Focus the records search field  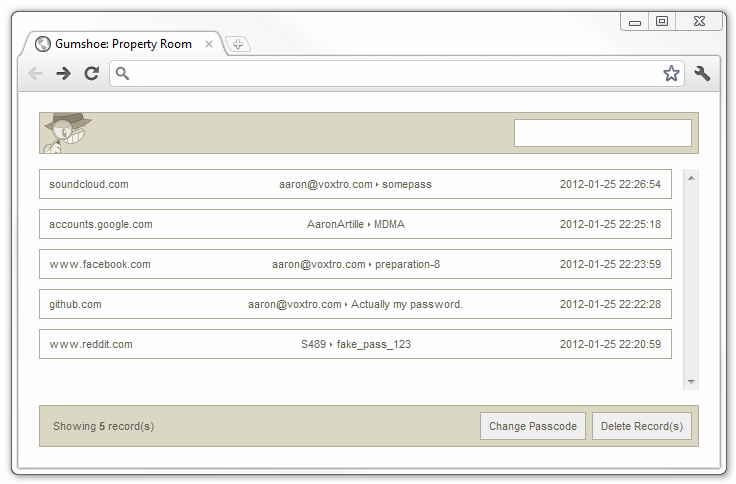click(603, 133)
